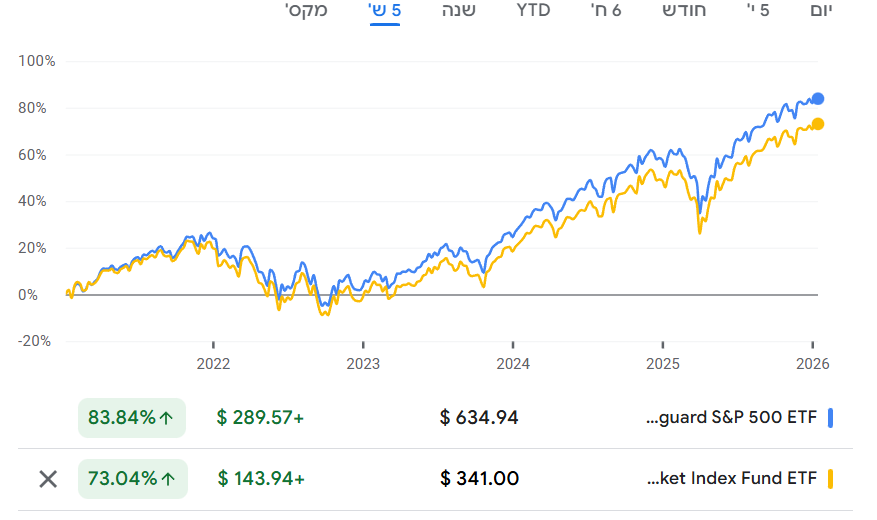Viewport: 877px width, 520px height.
Task: Click the $634.94 price value
Action: [x=479, y=417]
